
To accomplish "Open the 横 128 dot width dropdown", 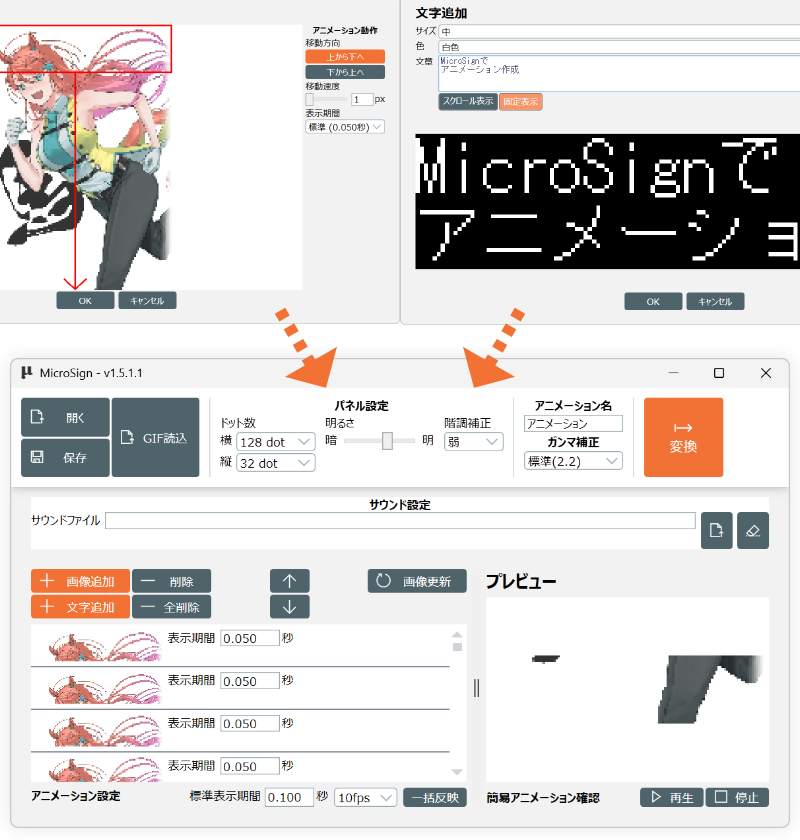I will pos(275,442).
